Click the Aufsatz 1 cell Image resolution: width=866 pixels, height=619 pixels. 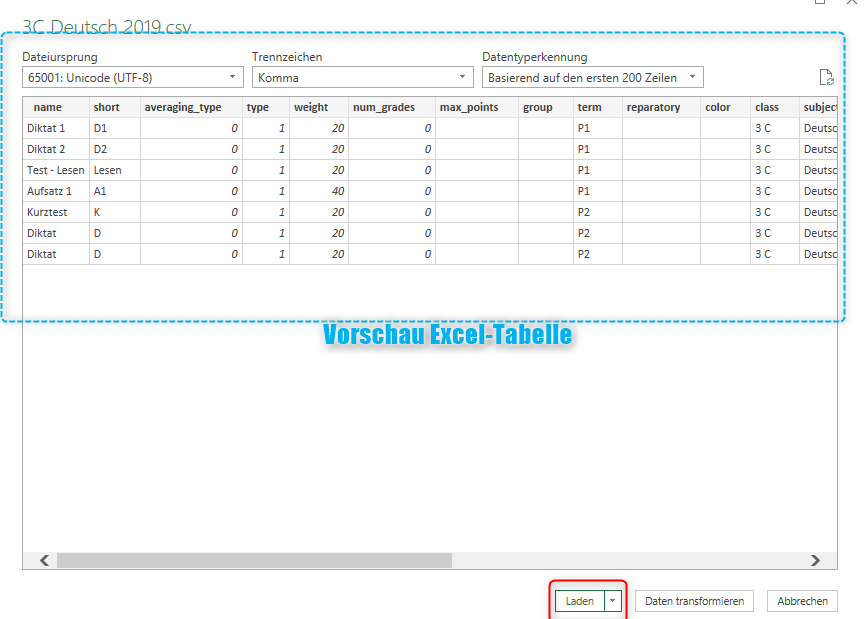tap(50, 191)
